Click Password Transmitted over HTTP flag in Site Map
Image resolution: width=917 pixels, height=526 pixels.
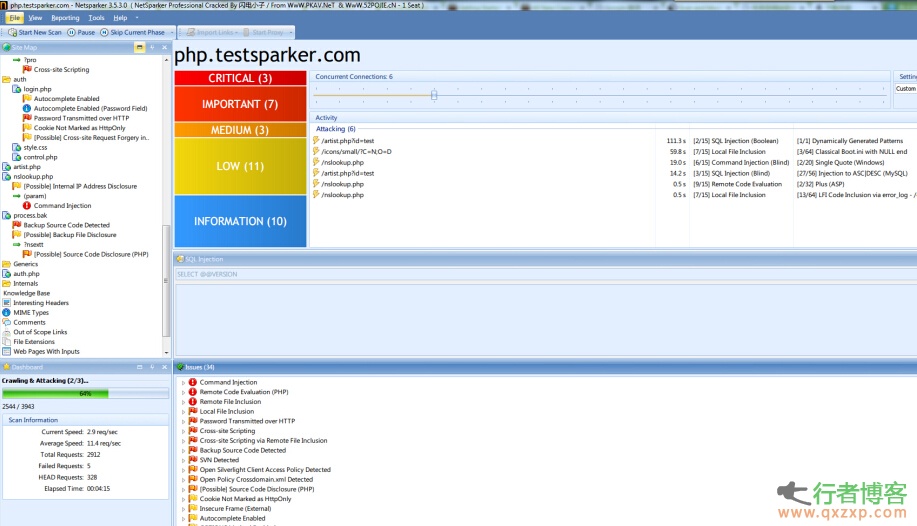(x=27, y=118)
